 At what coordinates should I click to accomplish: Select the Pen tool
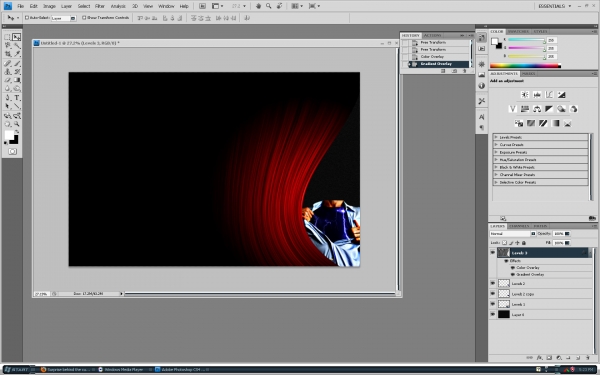(x=7, y=98)
